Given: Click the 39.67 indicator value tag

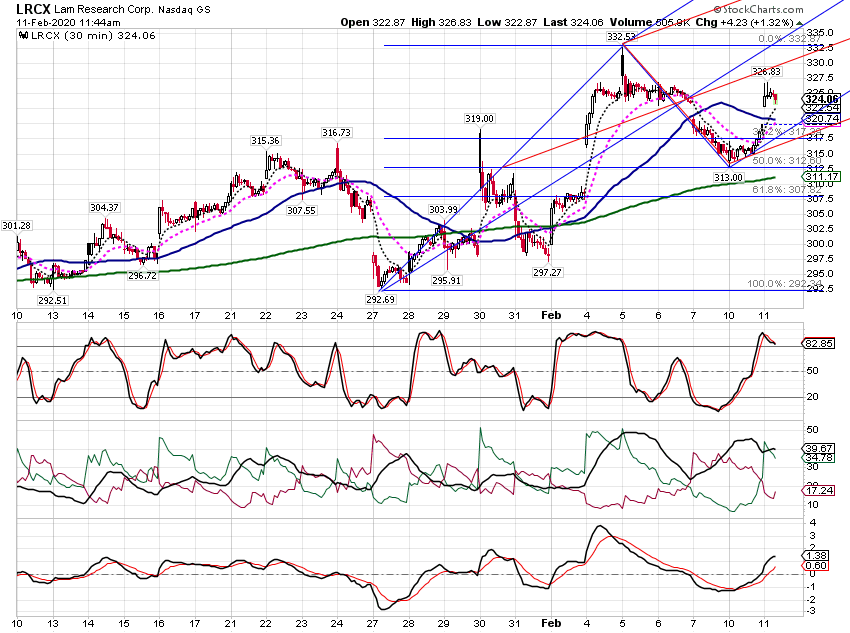Looking at the screenshot, I should click(819, 449).
